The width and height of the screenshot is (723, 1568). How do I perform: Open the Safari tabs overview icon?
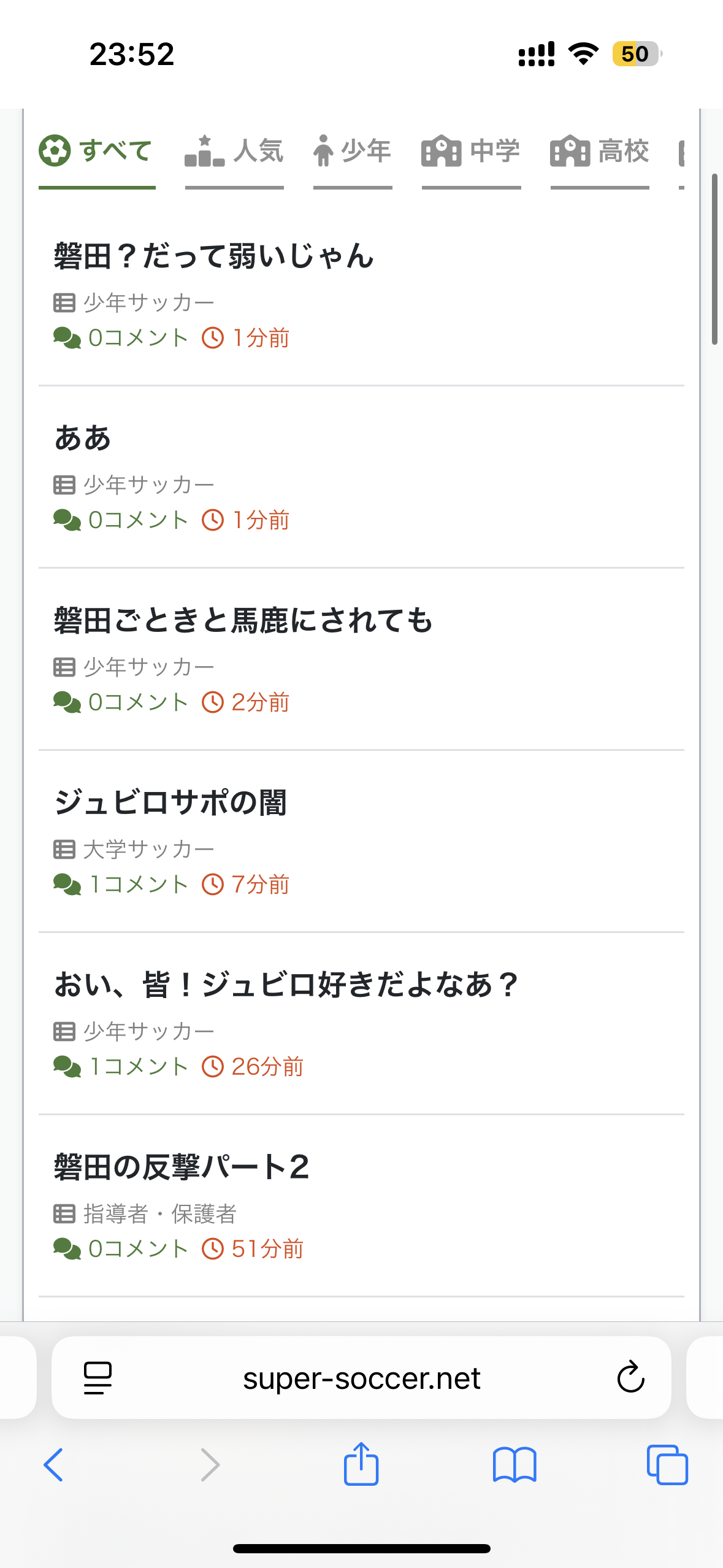pyautogui.click(x=667, y=1464)
